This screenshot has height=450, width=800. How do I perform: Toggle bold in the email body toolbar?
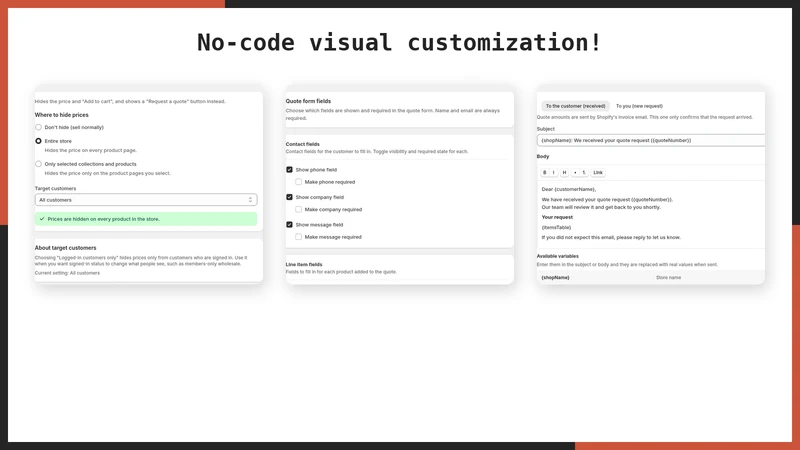[x=544, y=172]
